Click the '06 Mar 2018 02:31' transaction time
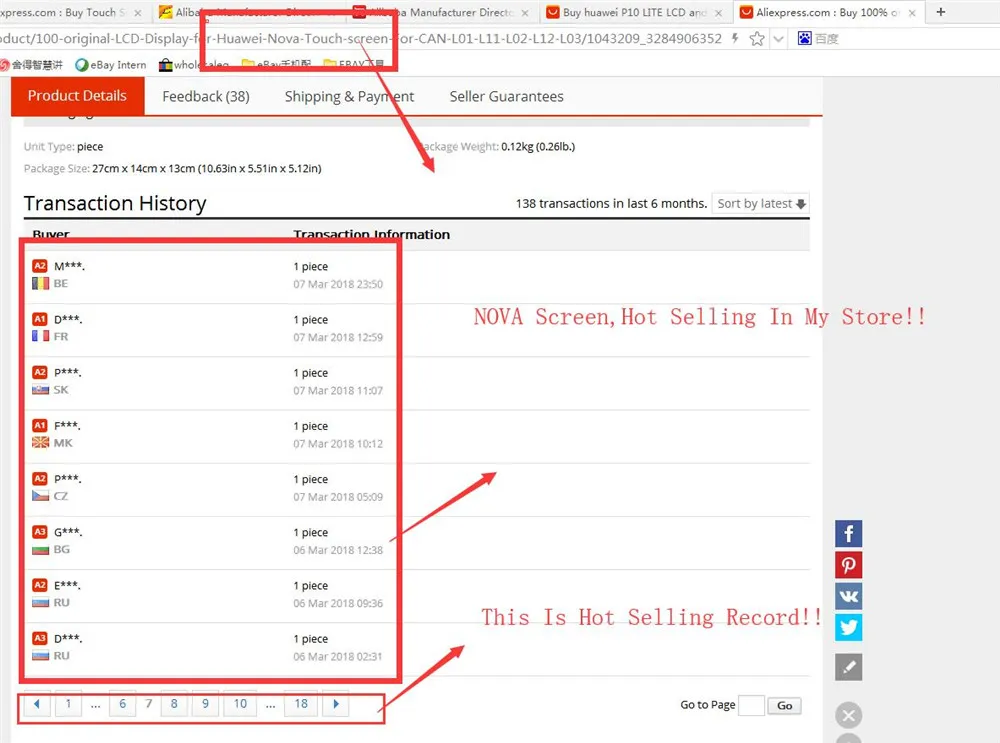Image resolution: width=1000 pixels, height=743 pixels. tap(338, 657)
